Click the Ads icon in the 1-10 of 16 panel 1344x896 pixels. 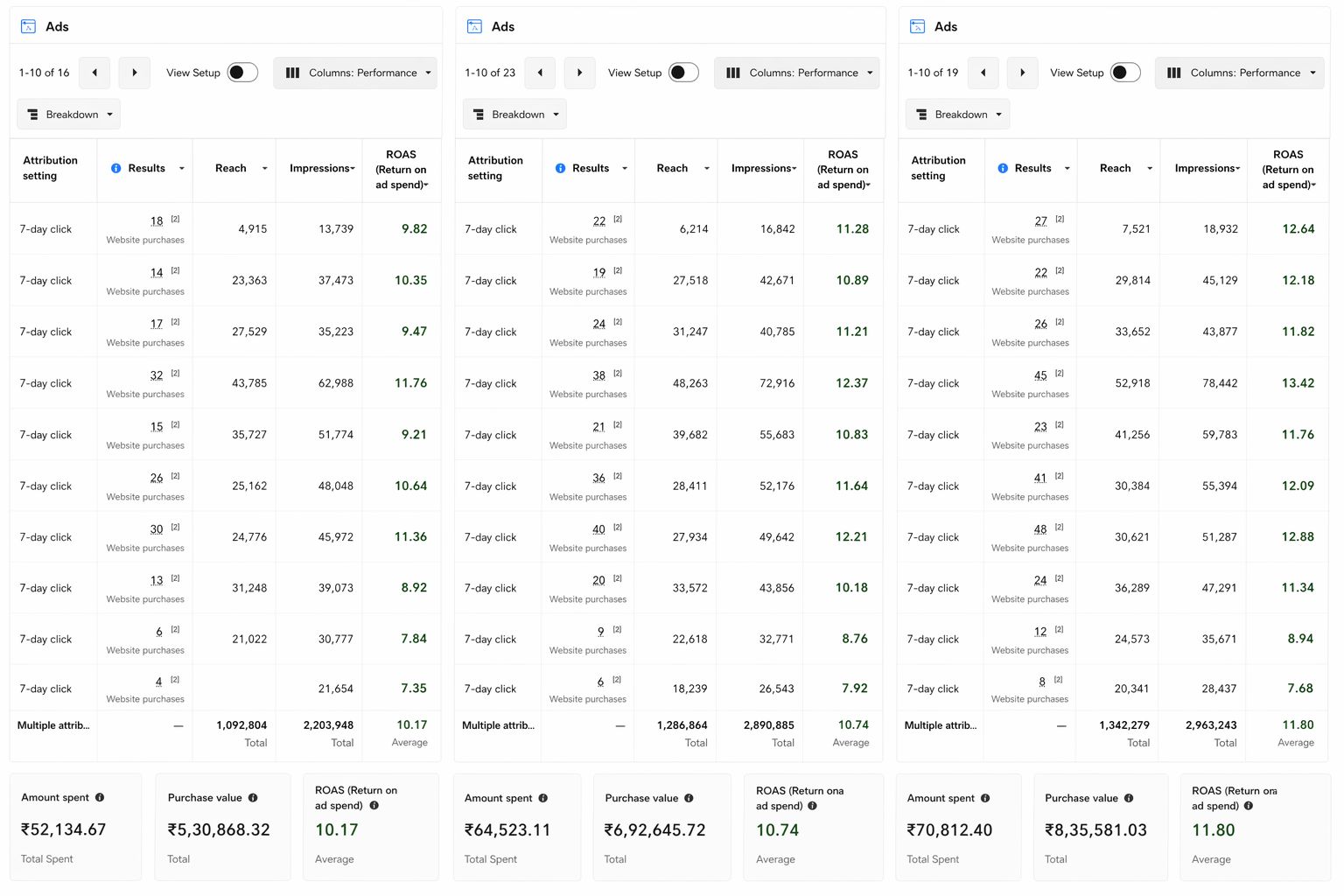(28, 26)
